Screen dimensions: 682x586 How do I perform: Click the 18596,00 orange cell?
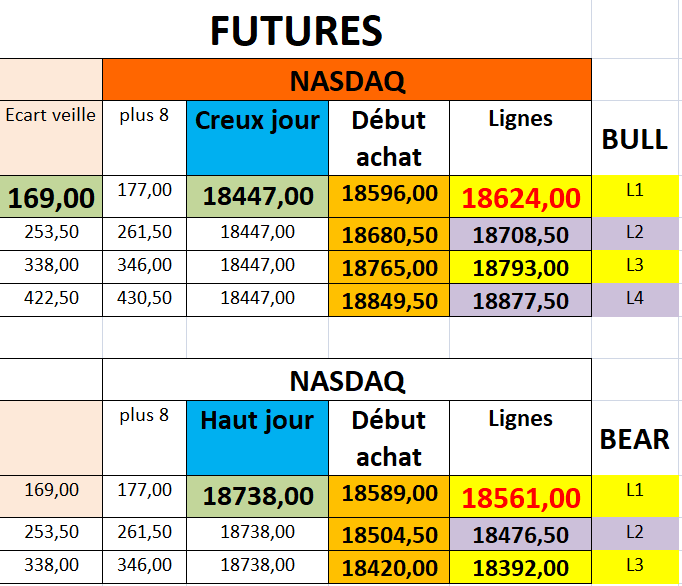(389, 194)
